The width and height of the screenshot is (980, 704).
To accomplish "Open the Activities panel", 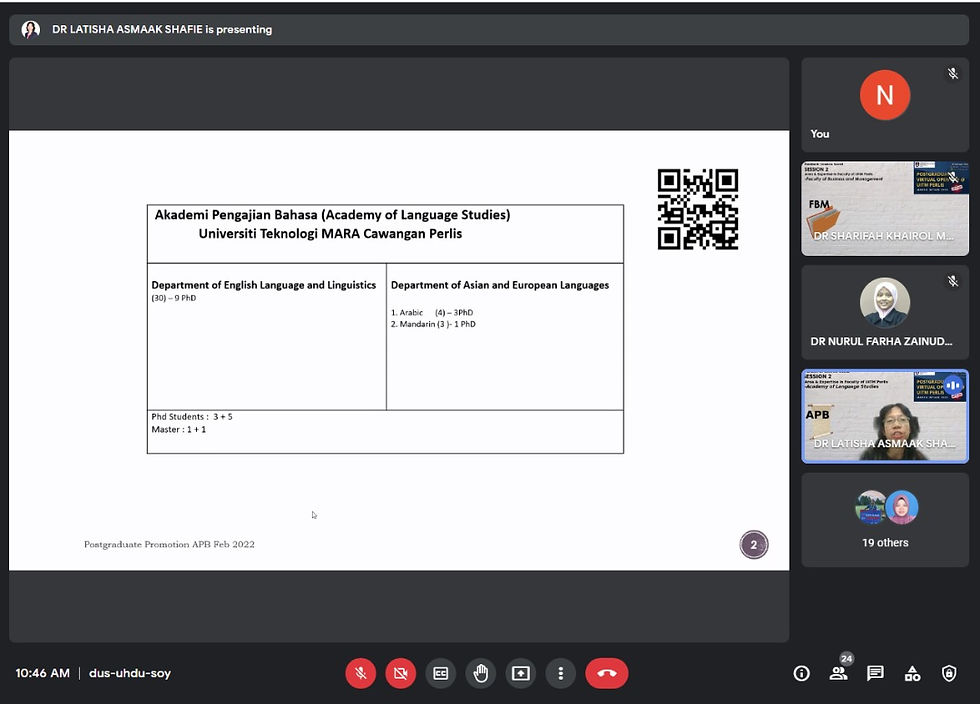I will [912, 673].
